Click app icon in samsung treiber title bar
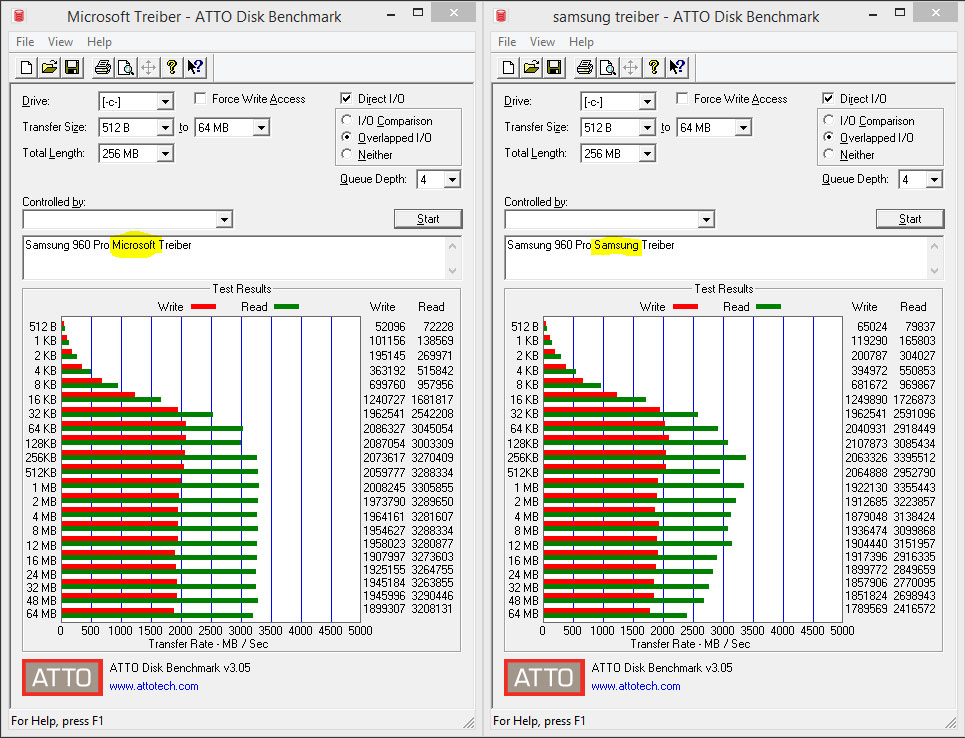Screen dimensions: 965x738 click(x=501, y=15)
